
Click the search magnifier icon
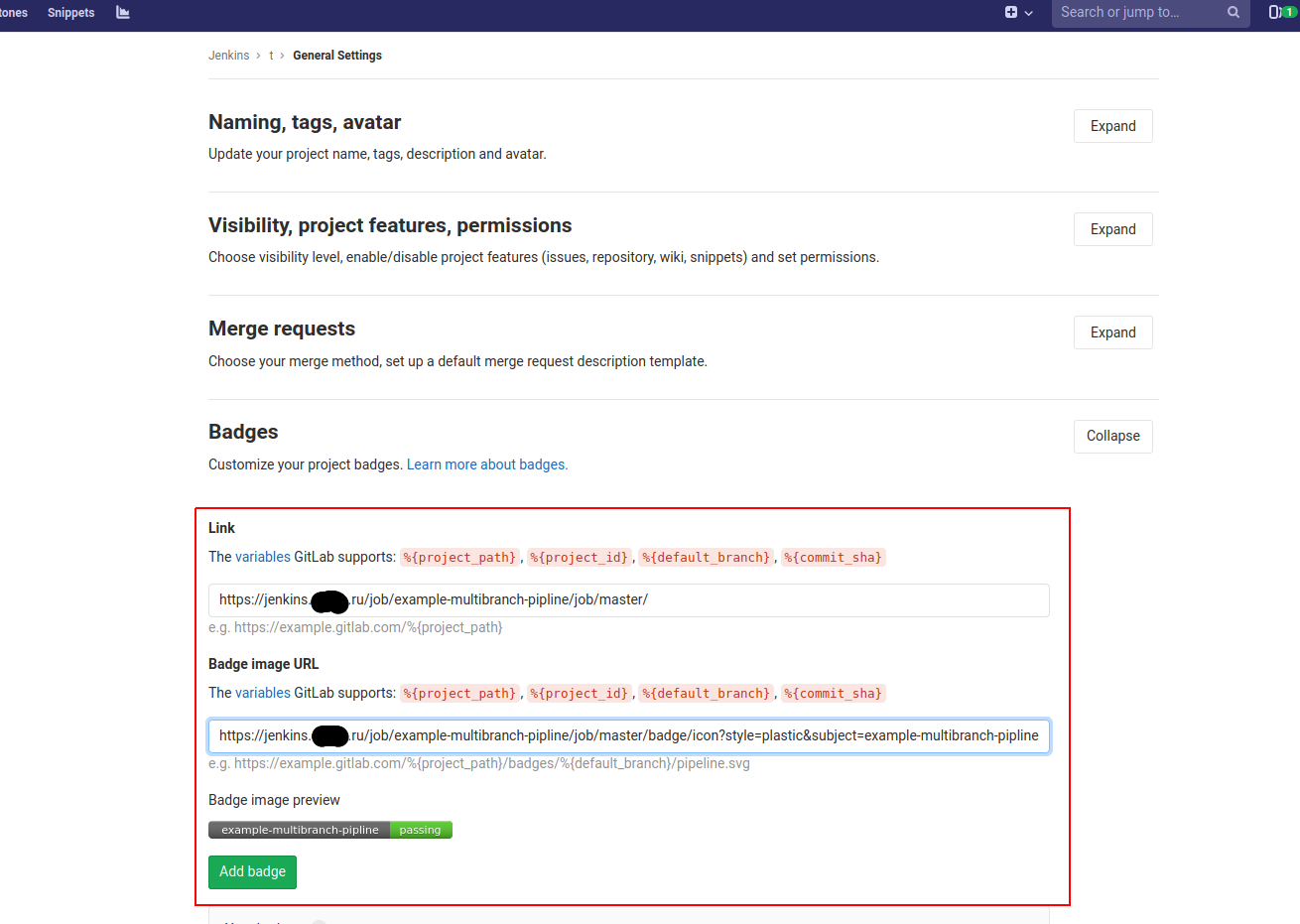1234,13
